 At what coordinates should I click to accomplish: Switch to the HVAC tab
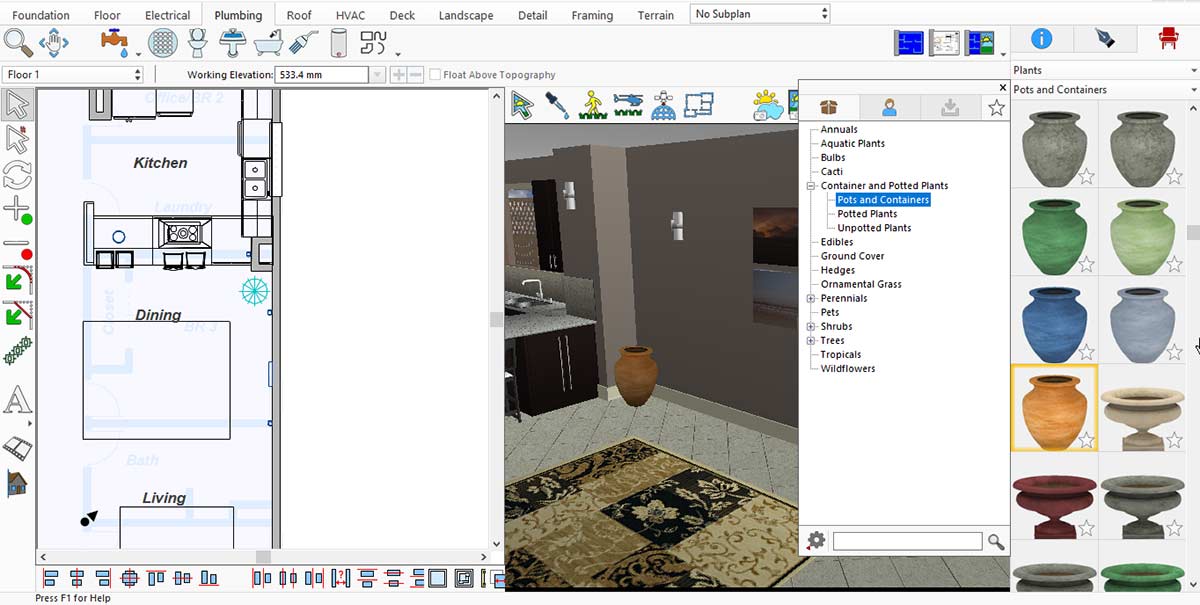click(x=351, y=15)
